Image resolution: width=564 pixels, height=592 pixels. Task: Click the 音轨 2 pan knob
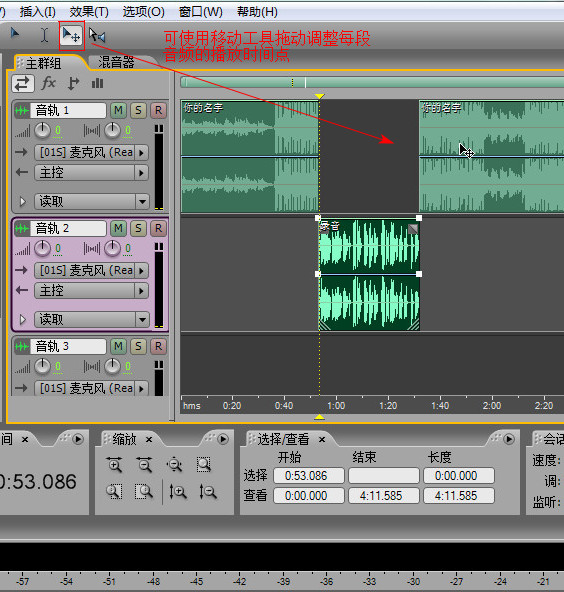click(x=112, y=248)
